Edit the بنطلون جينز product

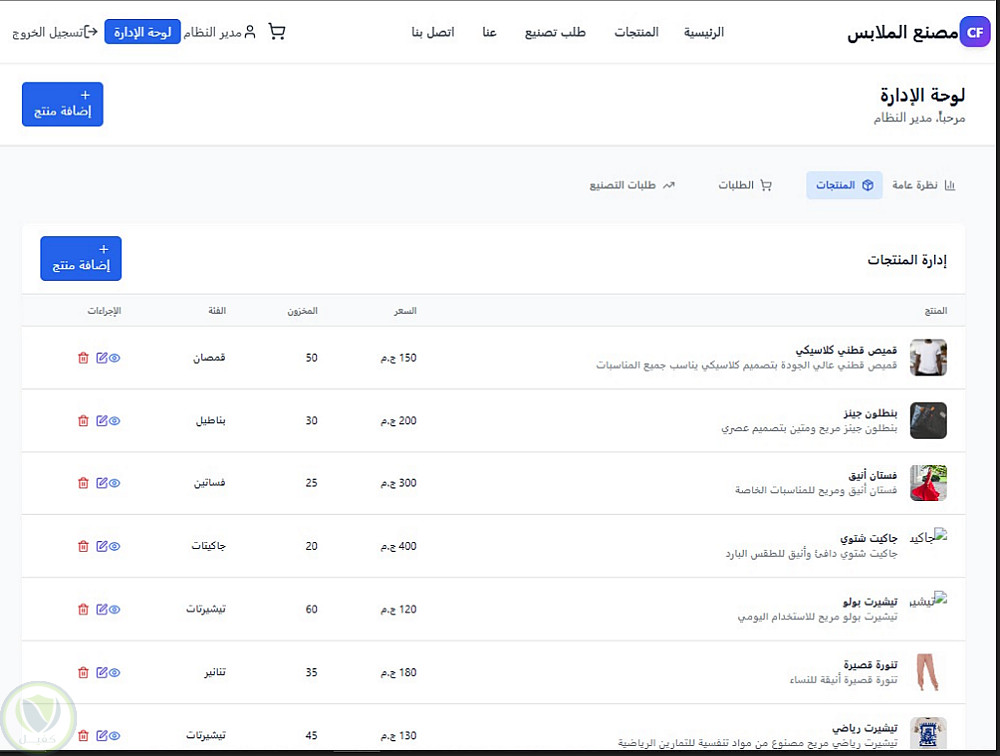101,420
